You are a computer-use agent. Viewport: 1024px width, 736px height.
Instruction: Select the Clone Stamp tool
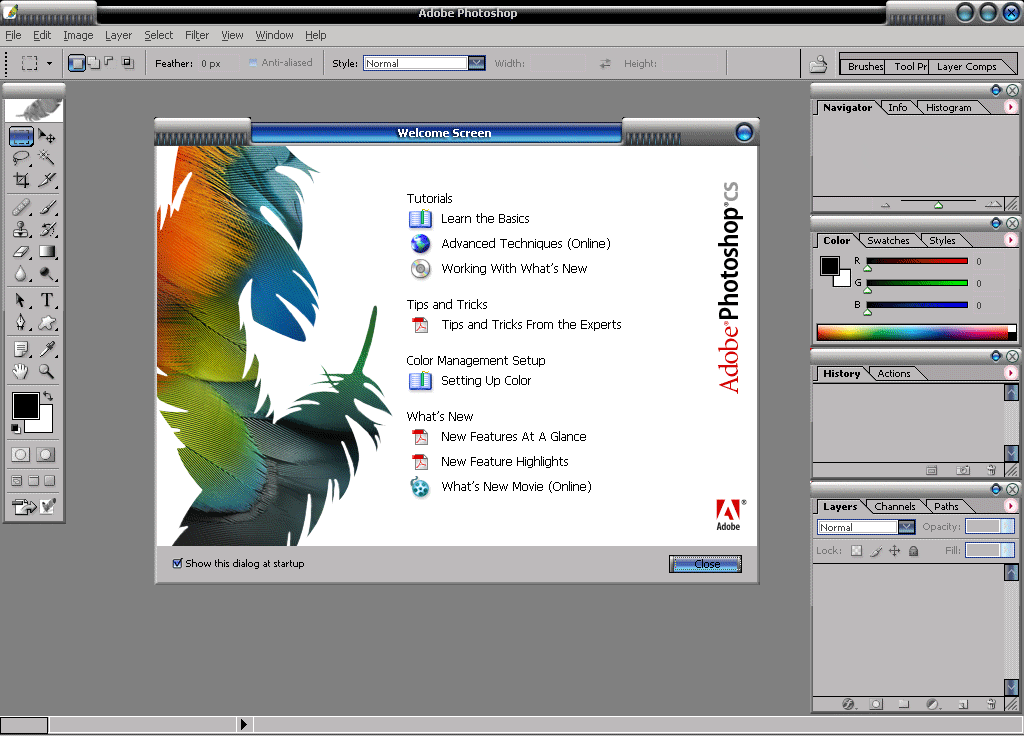pyautogui.click(x=21, y=229)
